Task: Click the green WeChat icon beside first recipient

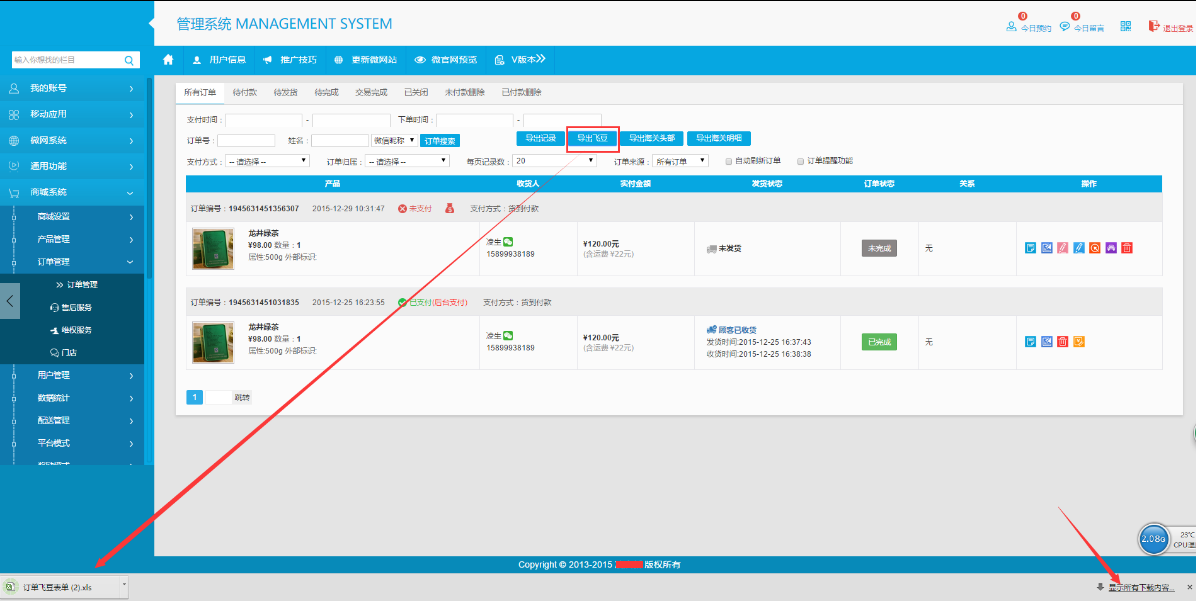Action: click(508, 242)
